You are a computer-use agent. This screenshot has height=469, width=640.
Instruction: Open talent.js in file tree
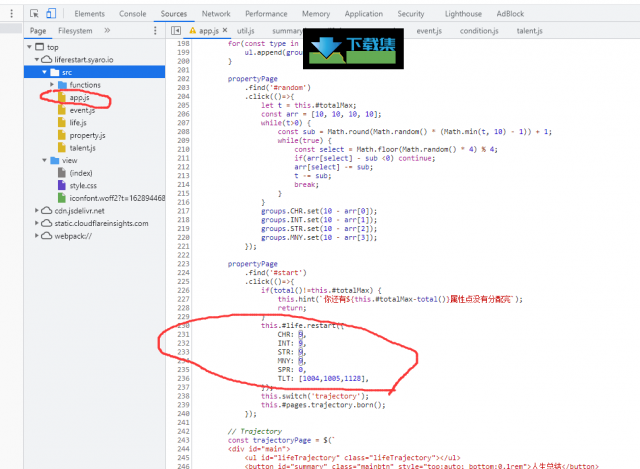click(82, 148)
